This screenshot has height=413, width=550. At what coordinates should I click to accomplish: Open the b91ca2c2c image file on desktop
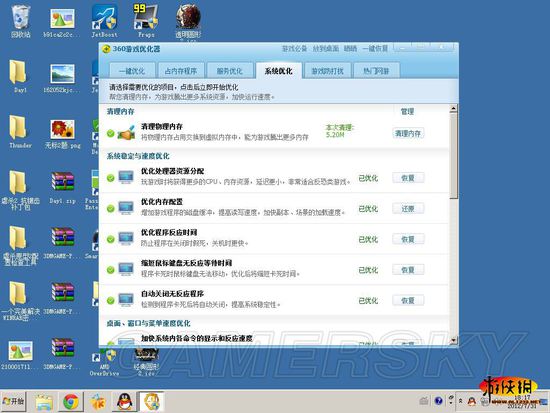pos(62,22)
